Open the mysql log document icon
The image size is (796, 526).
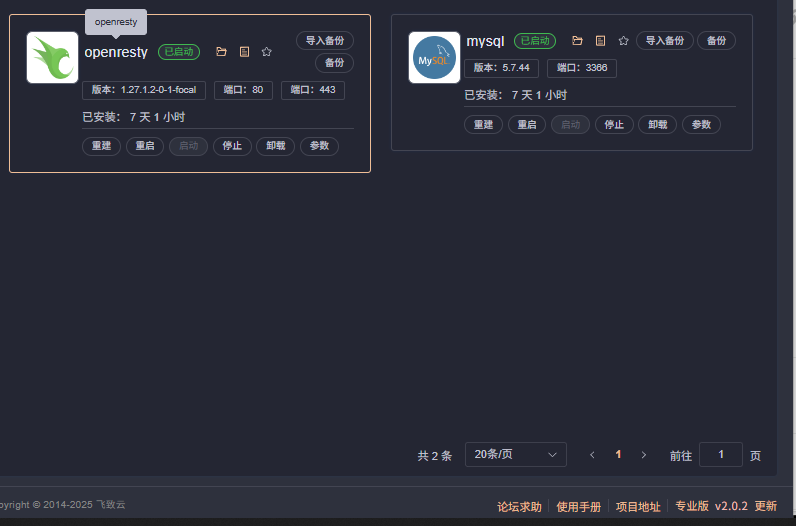tap(601, 41)
